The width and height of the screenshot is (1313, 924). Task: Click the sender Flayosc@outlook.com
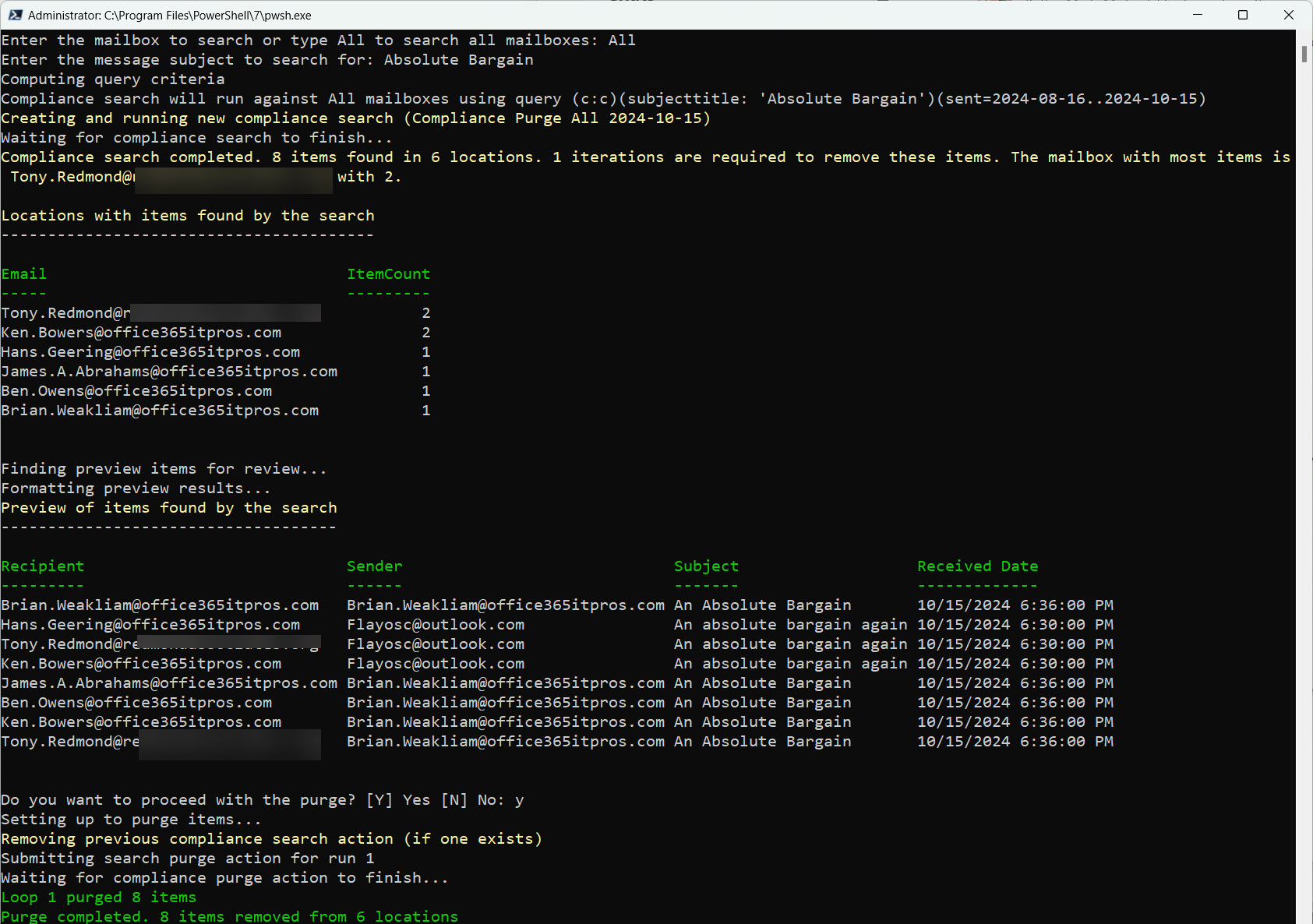point(436,624)
